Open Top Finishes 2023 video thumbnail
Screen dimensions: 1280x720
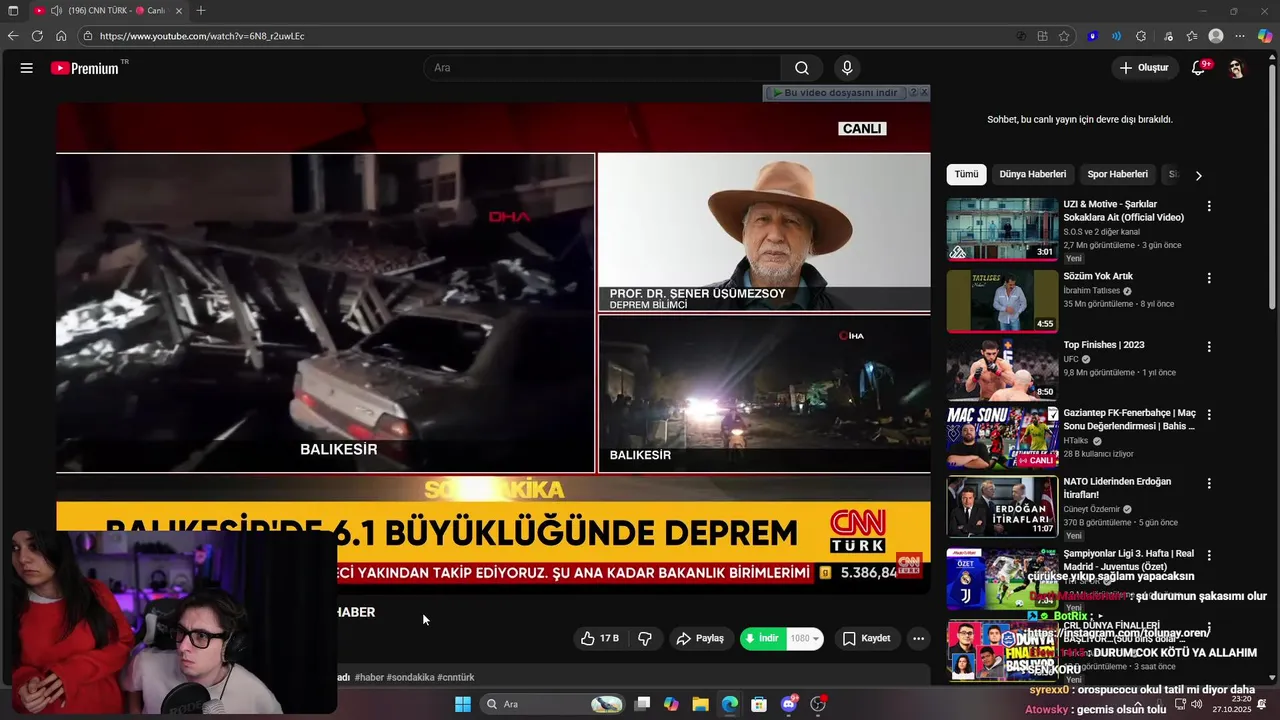point(1002,369)
